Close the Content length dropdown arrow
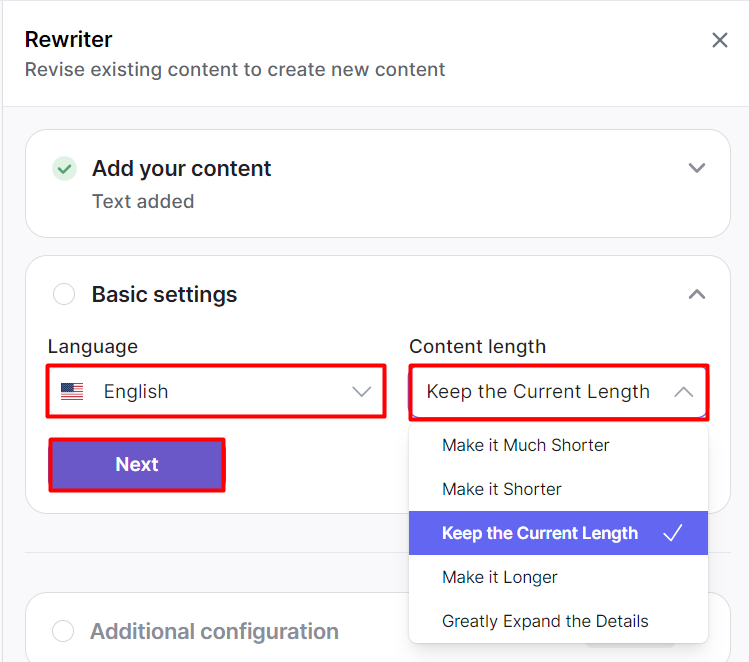This screenshot has width=749, height=662. coord(684,392)
